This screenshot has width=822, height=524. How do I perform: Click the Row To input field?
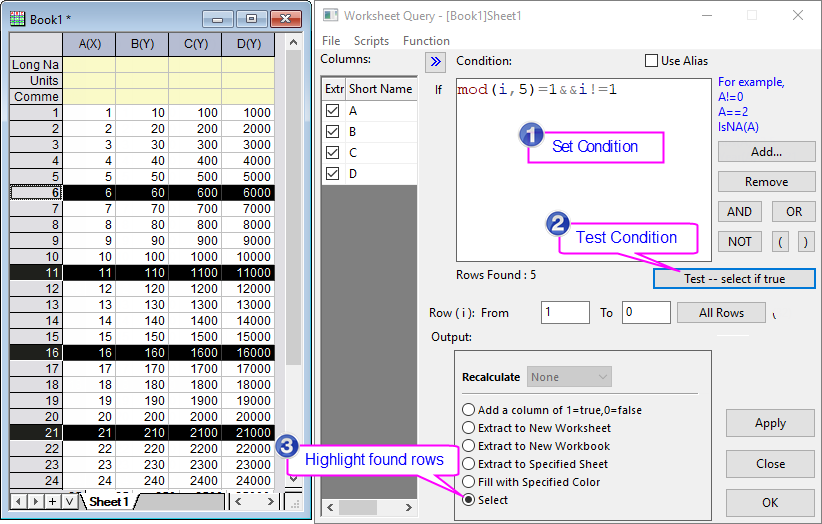click(x=646, y=313)
